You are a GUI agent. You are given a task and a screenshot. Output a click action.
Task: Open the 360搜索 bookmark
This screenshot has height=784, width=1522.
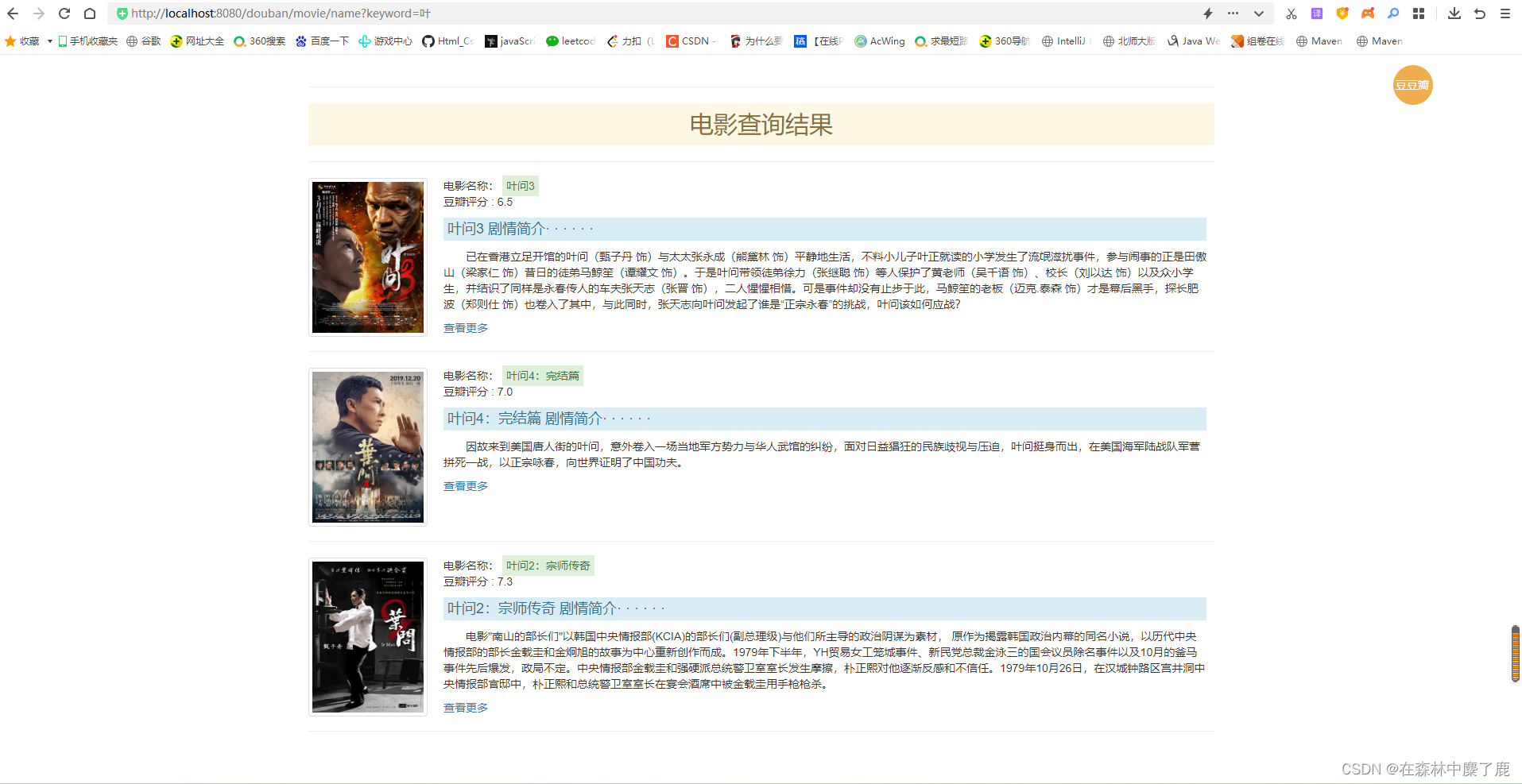click(x=260, y=41)
